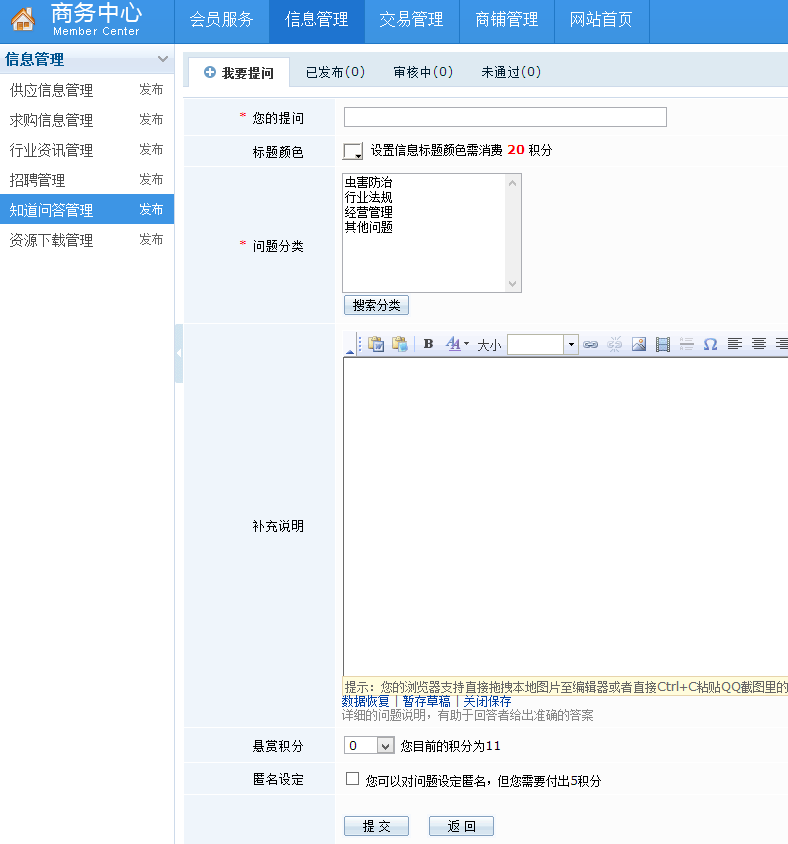
Task: Toggle bold formatting in editor
Action: point(428,344)
